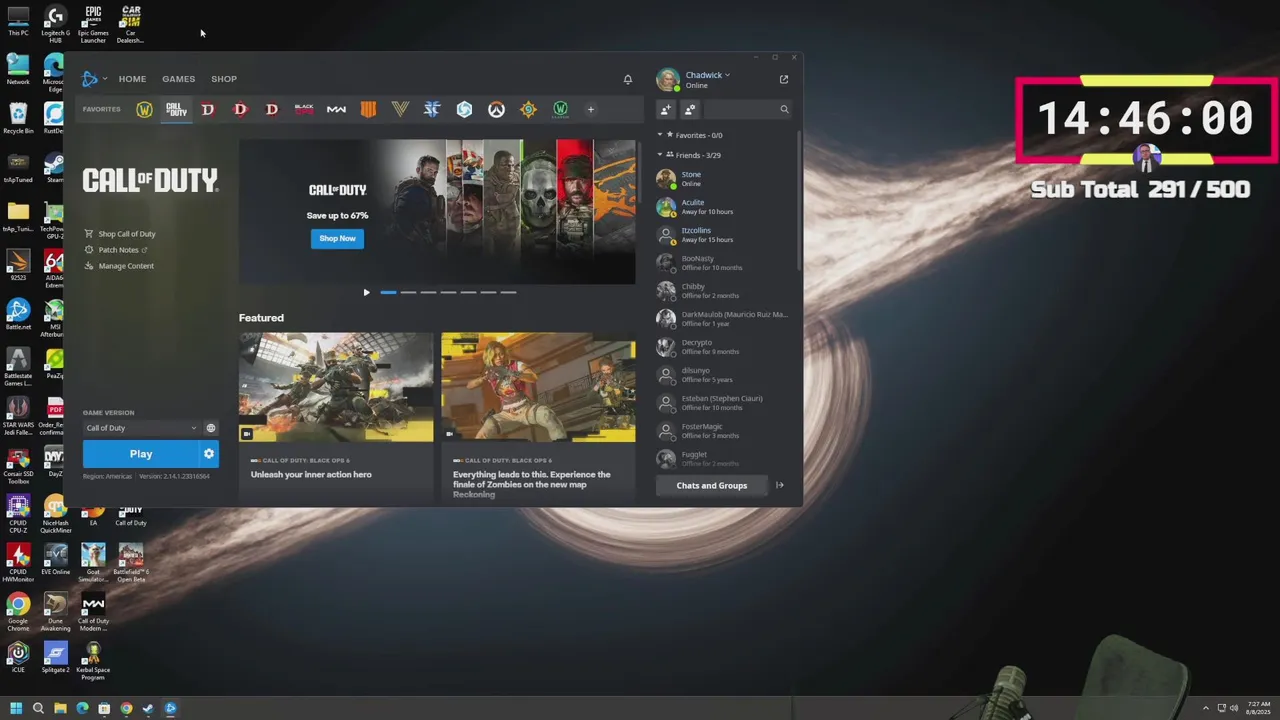Open the Heroes of the Storm icon
1280x720 pixels.
tap(464, 110)
